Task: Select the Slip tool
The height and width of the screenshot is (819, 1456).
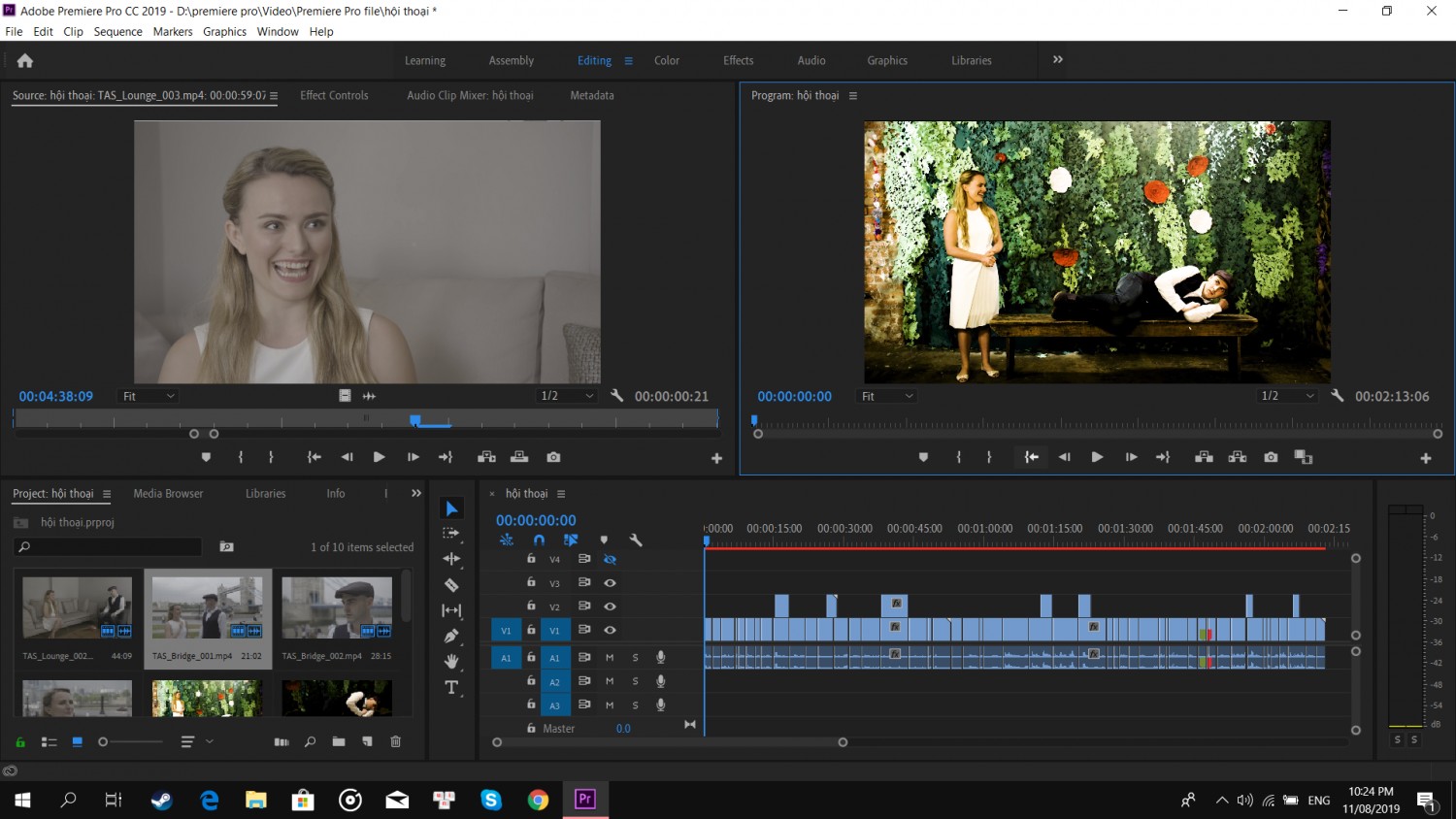Action: click(451, 610)
